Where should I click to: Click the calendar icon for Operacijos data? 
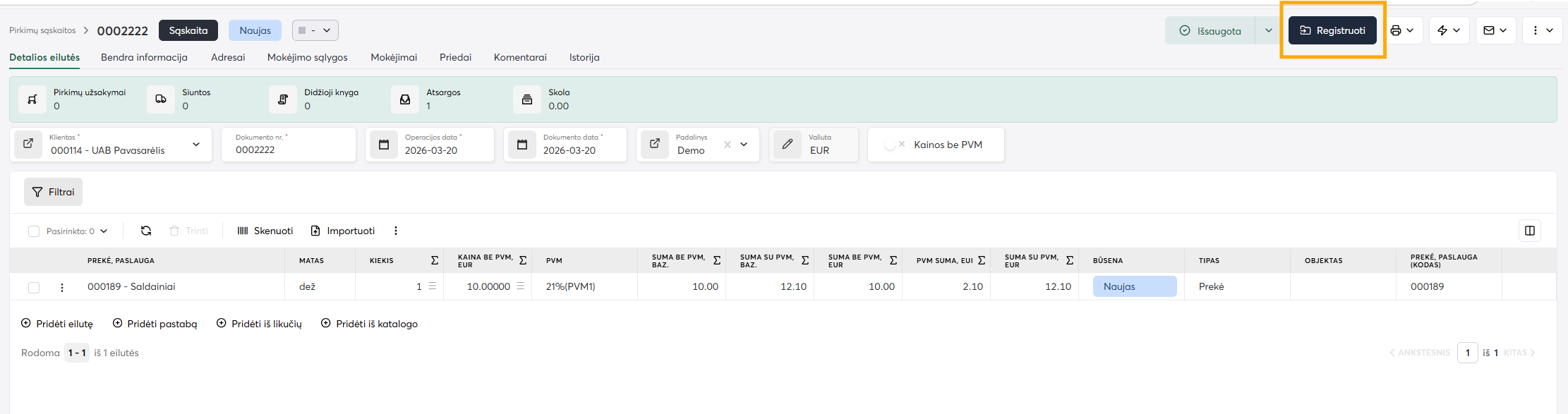384,145
